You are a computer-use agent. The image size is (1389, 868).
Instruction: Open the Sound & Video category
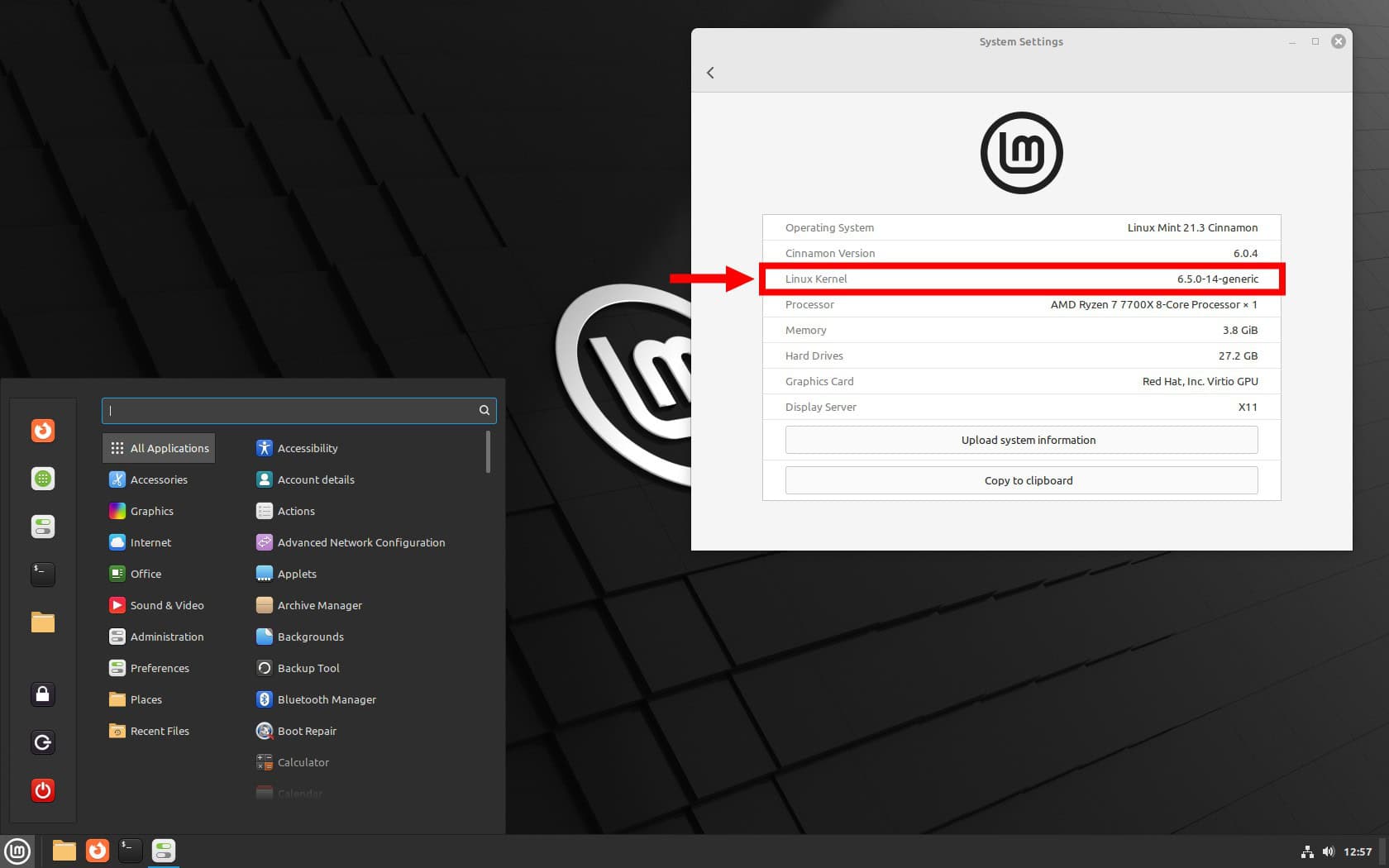[x=167, y=604]
